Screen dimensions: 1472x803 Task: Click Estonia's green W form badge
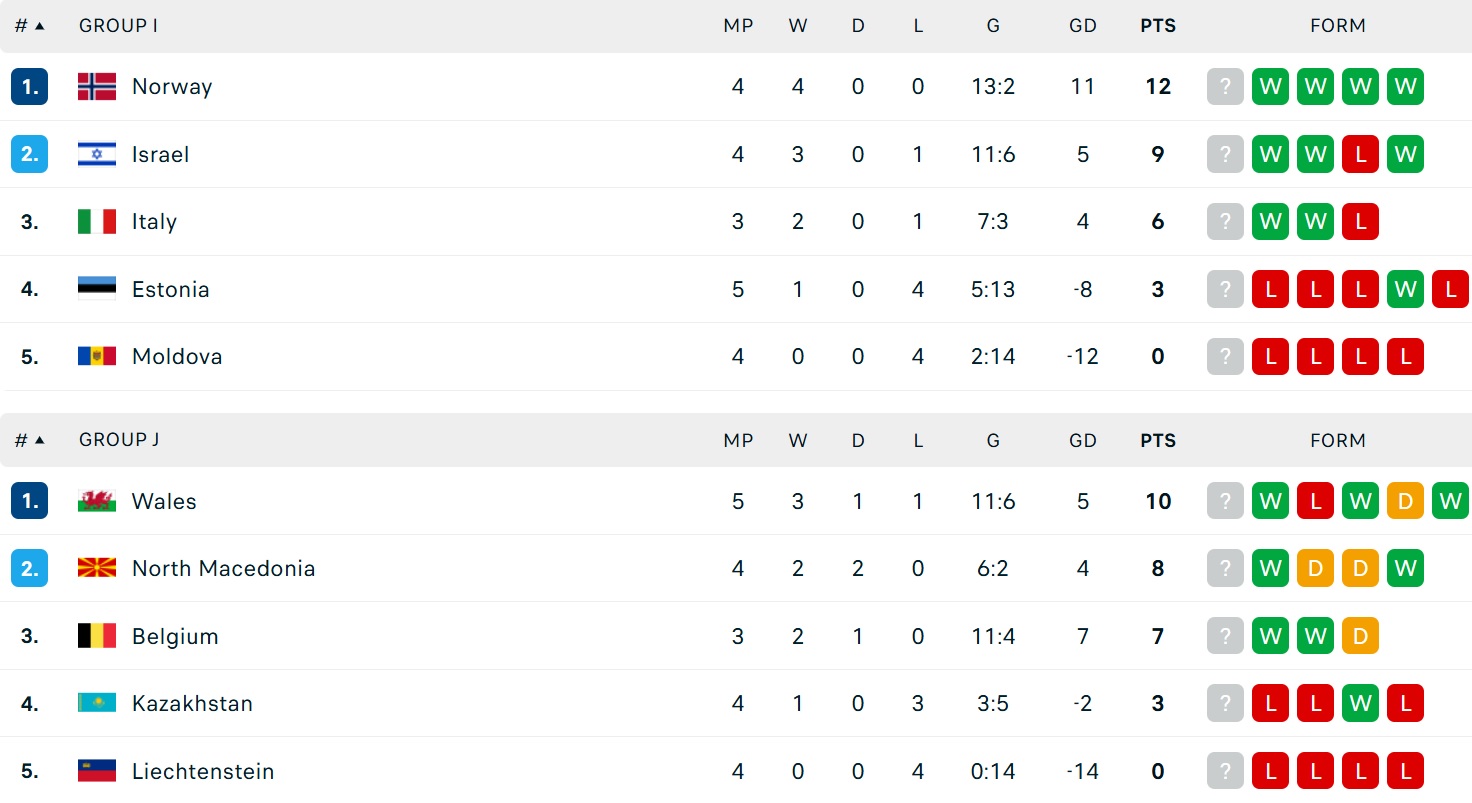pyautogui.click(x=1405, y=289)
